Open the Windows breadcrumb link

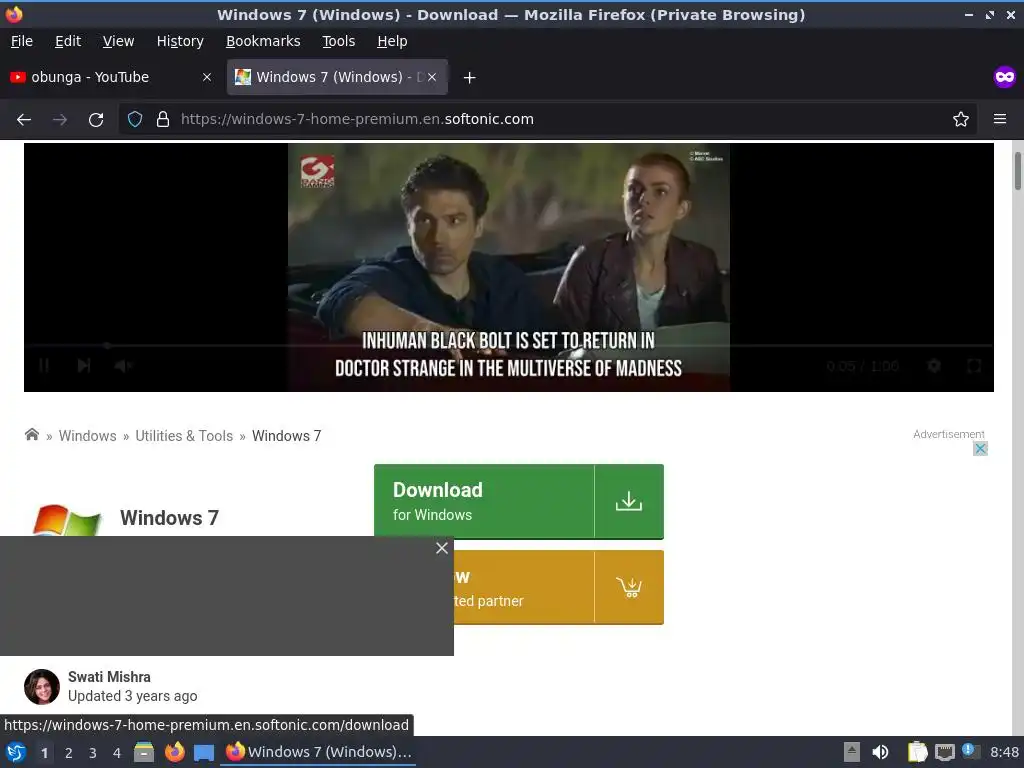(x=88, y=436)
